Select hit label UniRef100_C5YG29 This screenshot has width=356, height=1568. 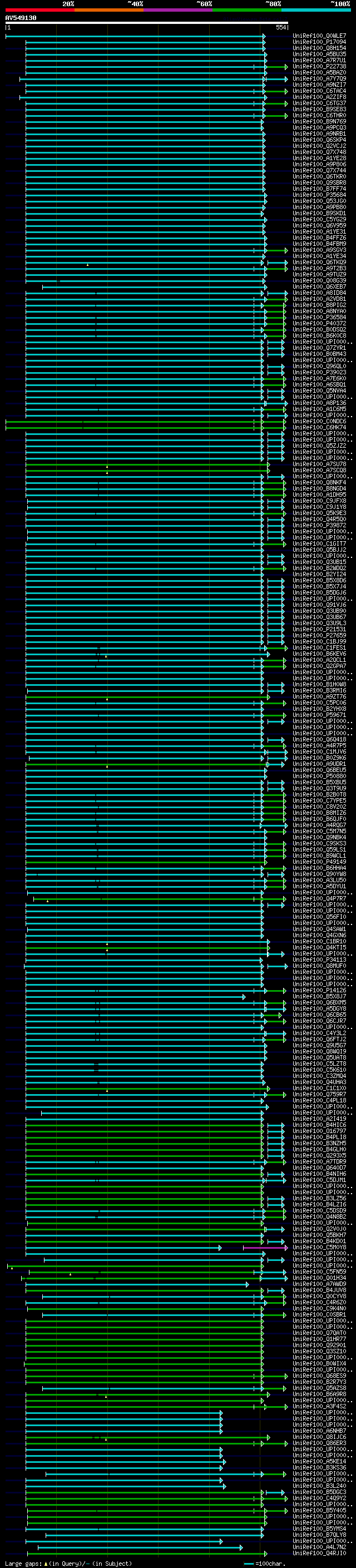(x=319, y=219)
